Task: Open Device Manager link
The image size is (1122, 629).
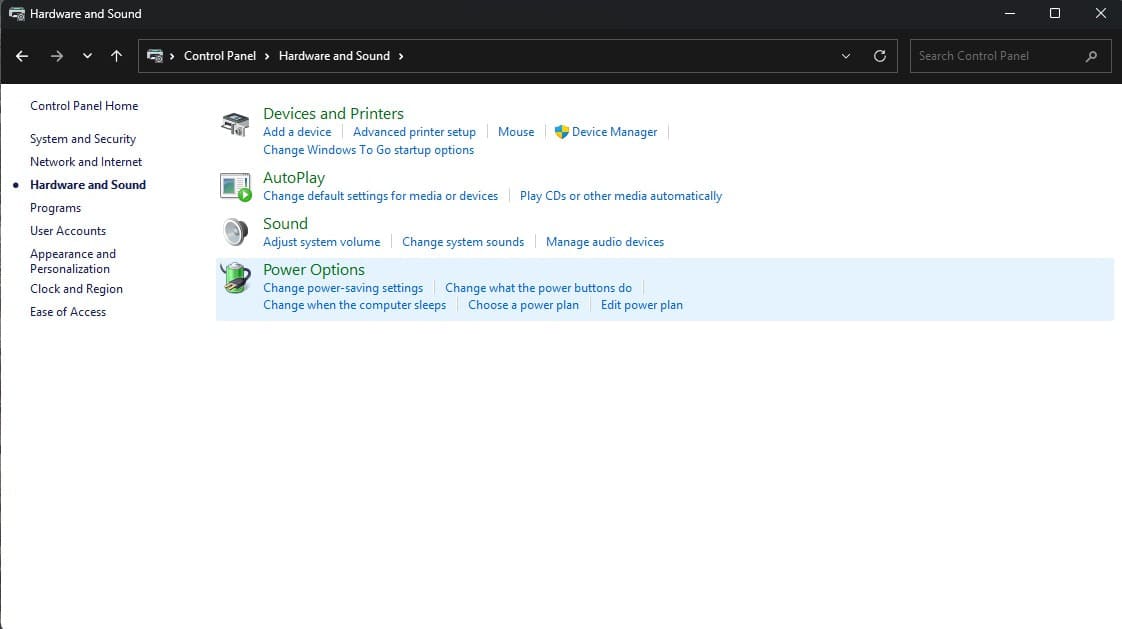Action: pos(614,132)
